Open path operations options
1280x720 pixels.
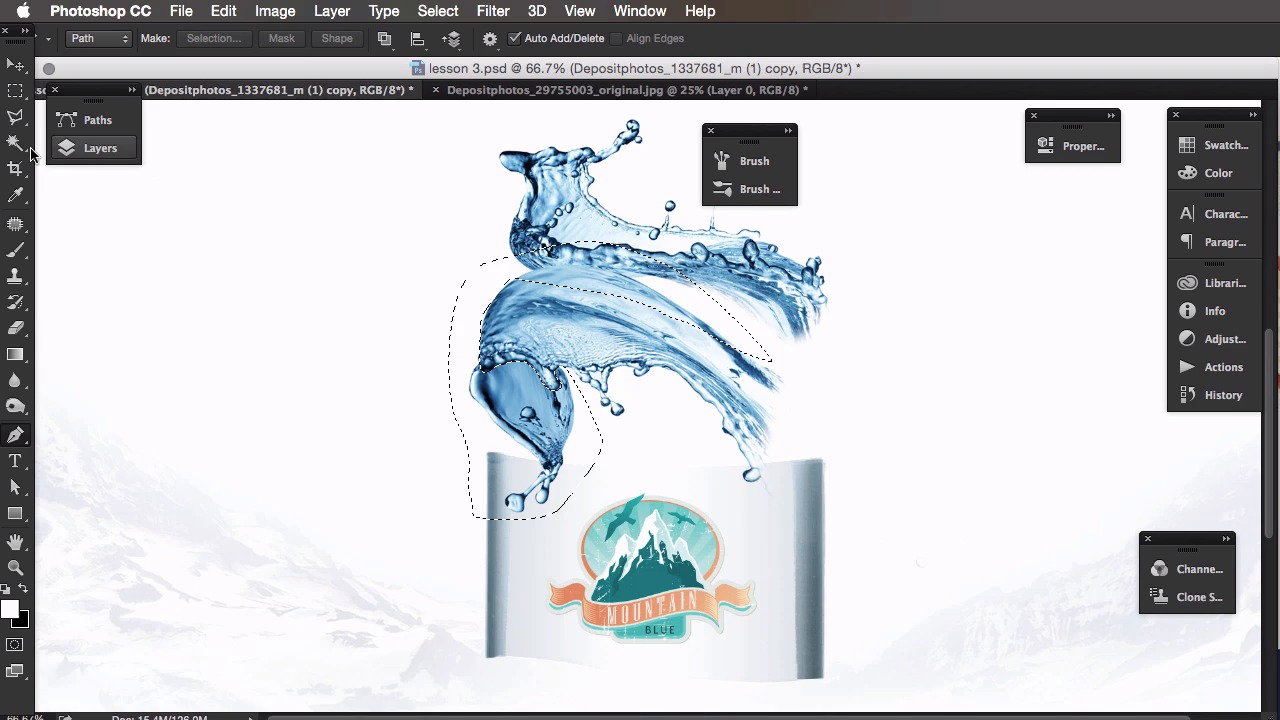pos(384,39)
